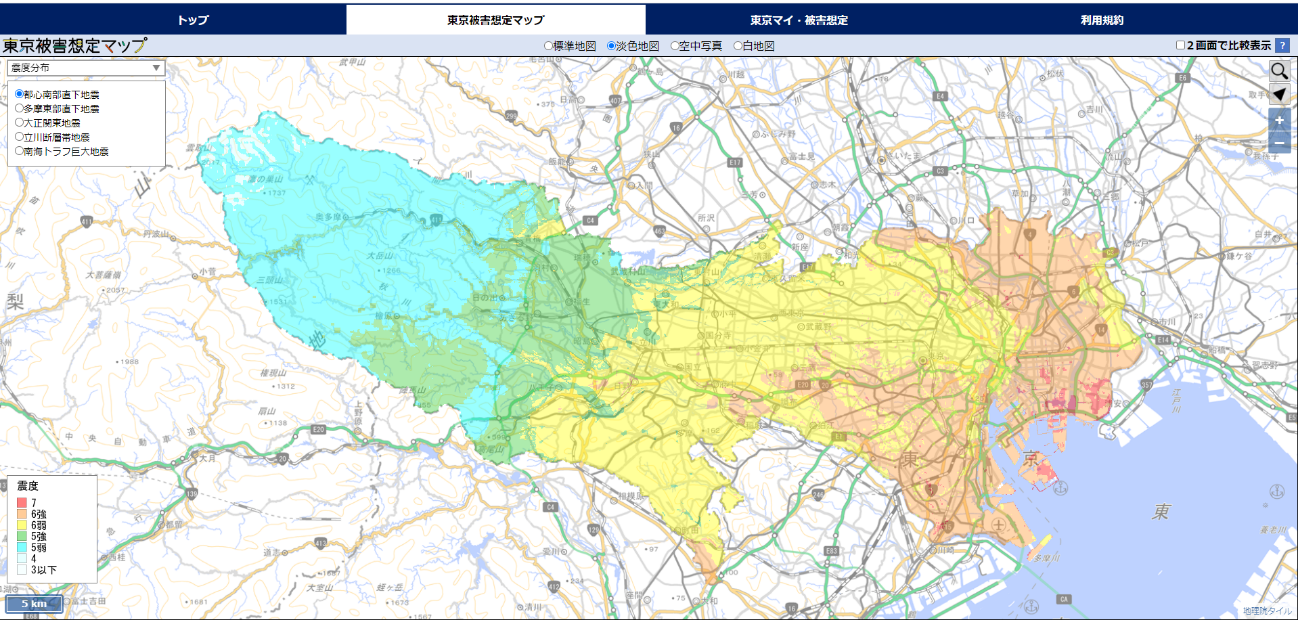Click the cyan 5弱 legend swatch

[21, 547]
